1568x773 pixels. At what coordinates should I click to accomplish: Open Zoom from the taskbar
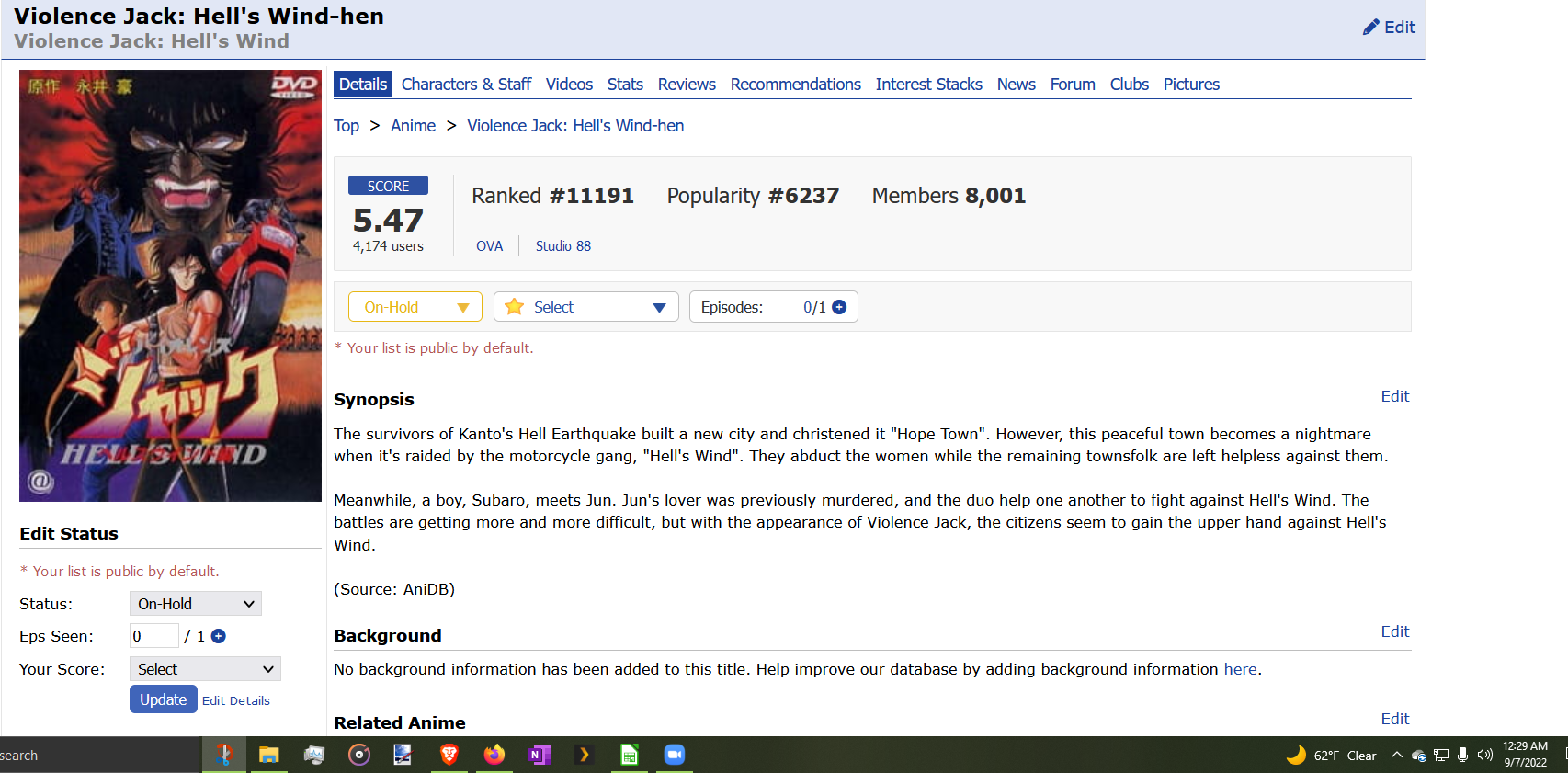click(675, 755)
